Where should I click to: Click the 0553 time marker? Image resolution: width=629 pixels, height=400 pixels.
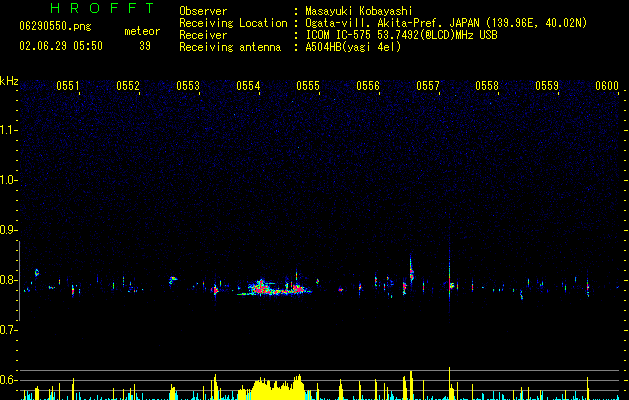pos(188,86)
